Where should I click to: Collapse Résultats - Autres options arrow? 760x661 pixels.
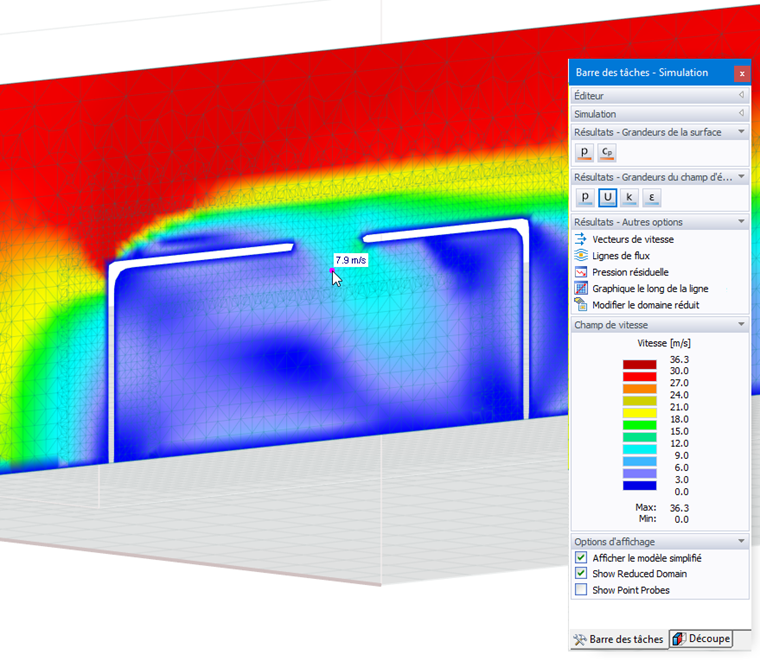point(741,221)
